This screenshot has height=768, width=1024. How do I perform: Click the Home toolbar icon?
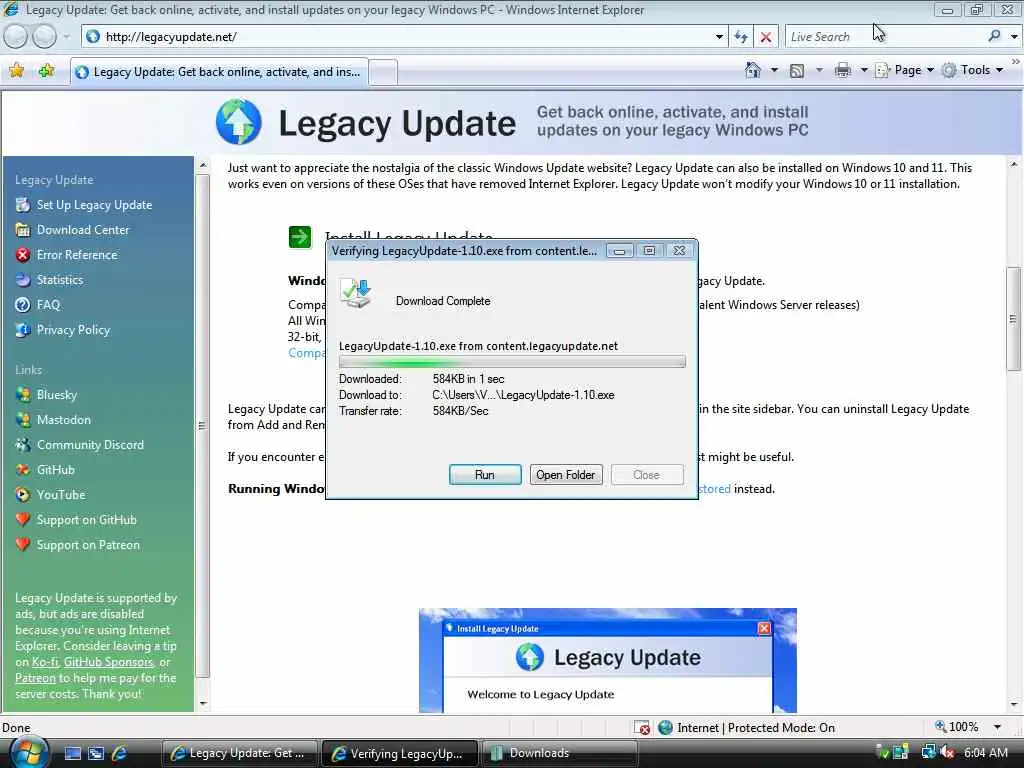(753, 70)
